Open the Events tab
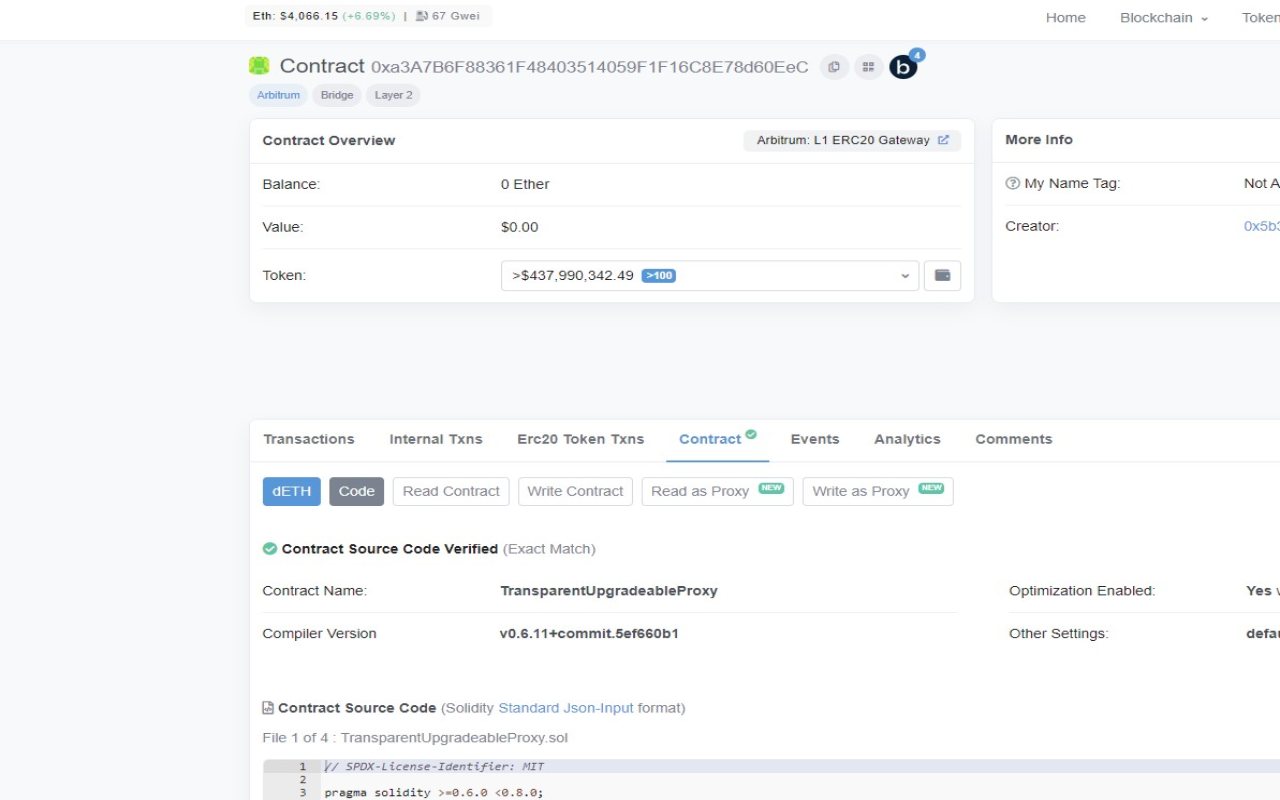Viewport: 1280px width, 800px height. 815,439
